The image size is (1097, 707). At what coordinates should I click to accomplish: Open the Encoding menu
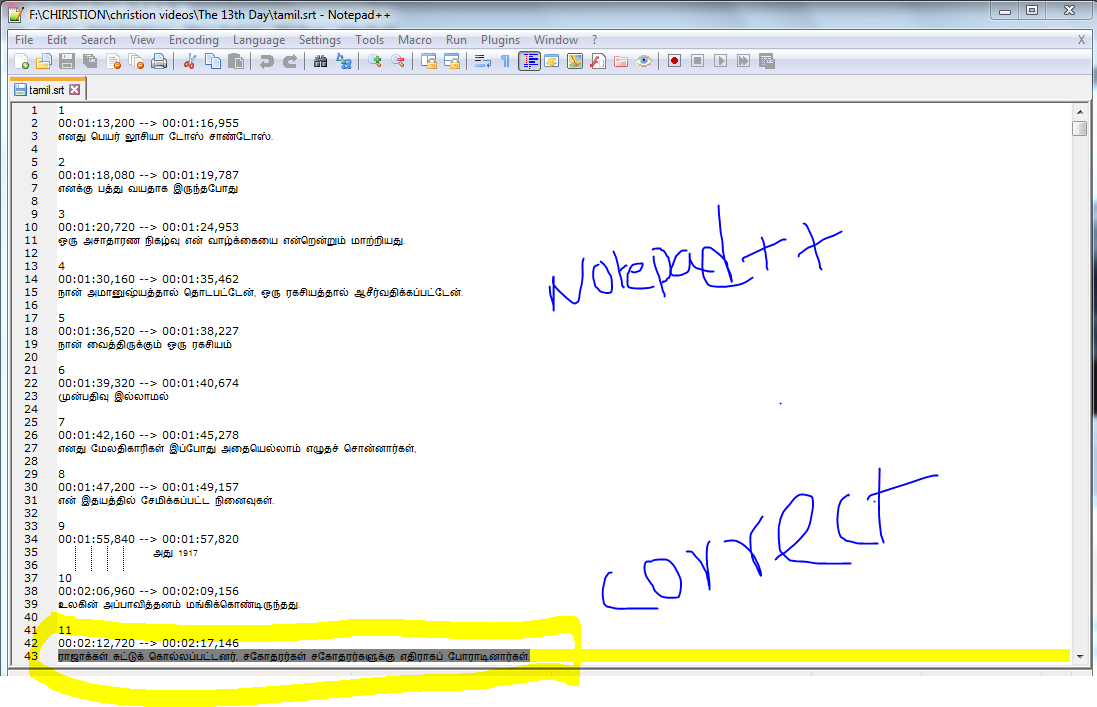(x=194, y=40)
